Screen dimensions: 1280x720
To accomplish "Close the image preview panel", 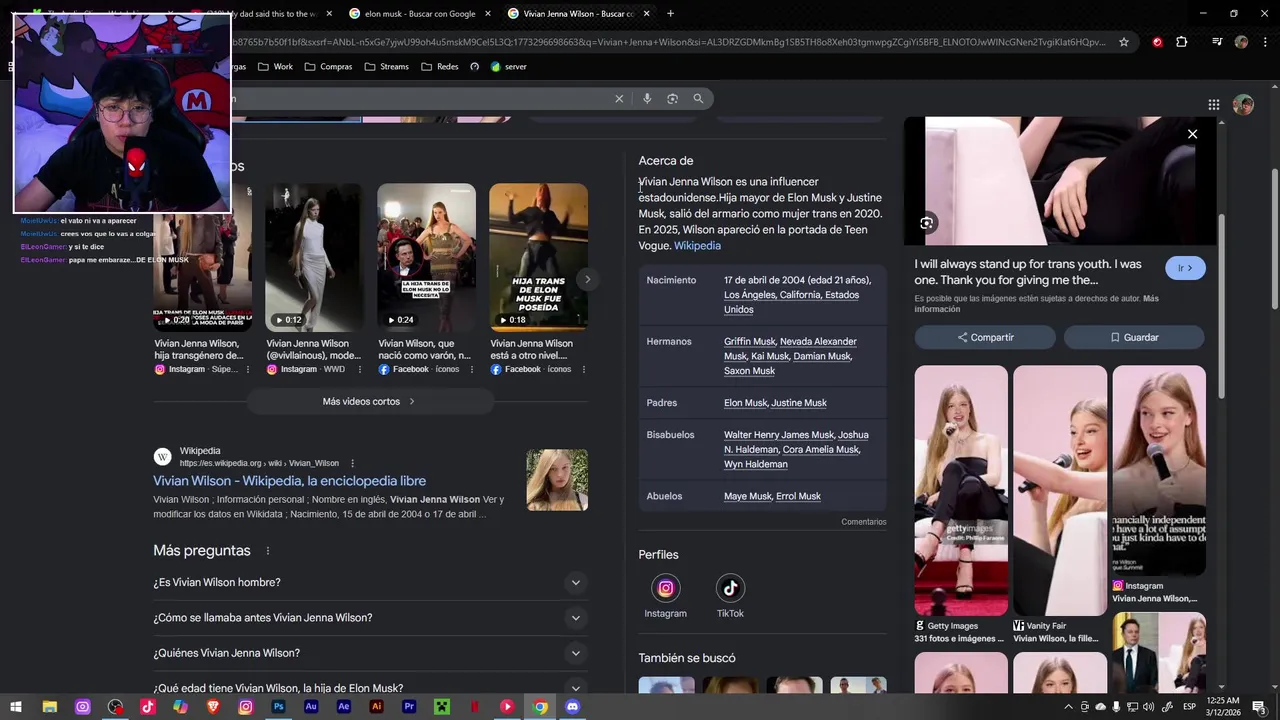I will point(1192,134).
